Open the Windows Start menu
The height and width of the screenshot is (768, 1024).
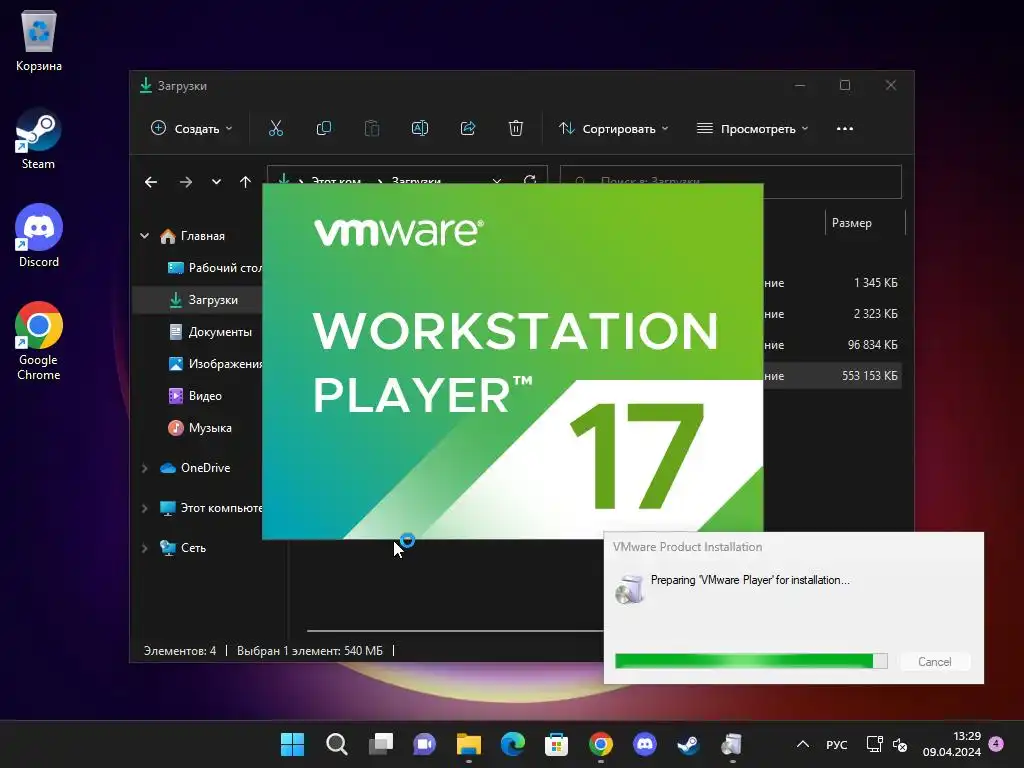click(x=292, y=744)
